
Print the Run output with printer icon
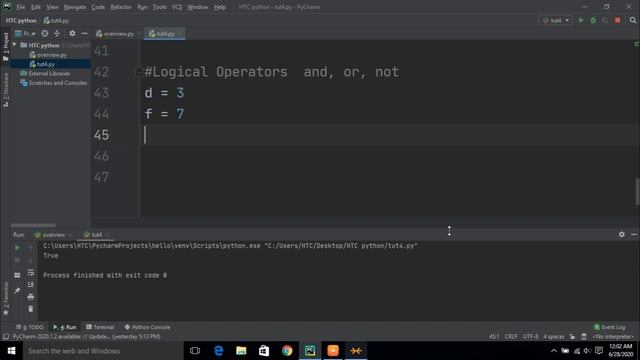click(31, 297)
